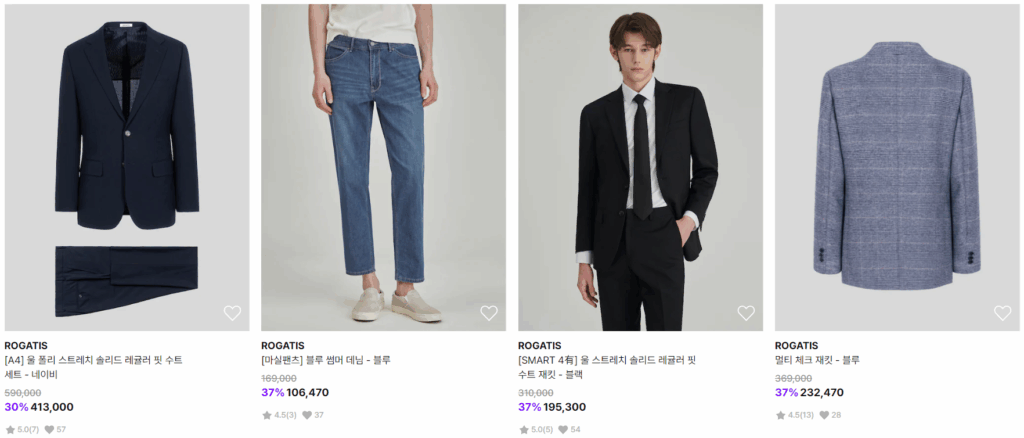Favorite the black SMART suit jacket
Screen dimensions: 1024x438
[x=746, y=313]
